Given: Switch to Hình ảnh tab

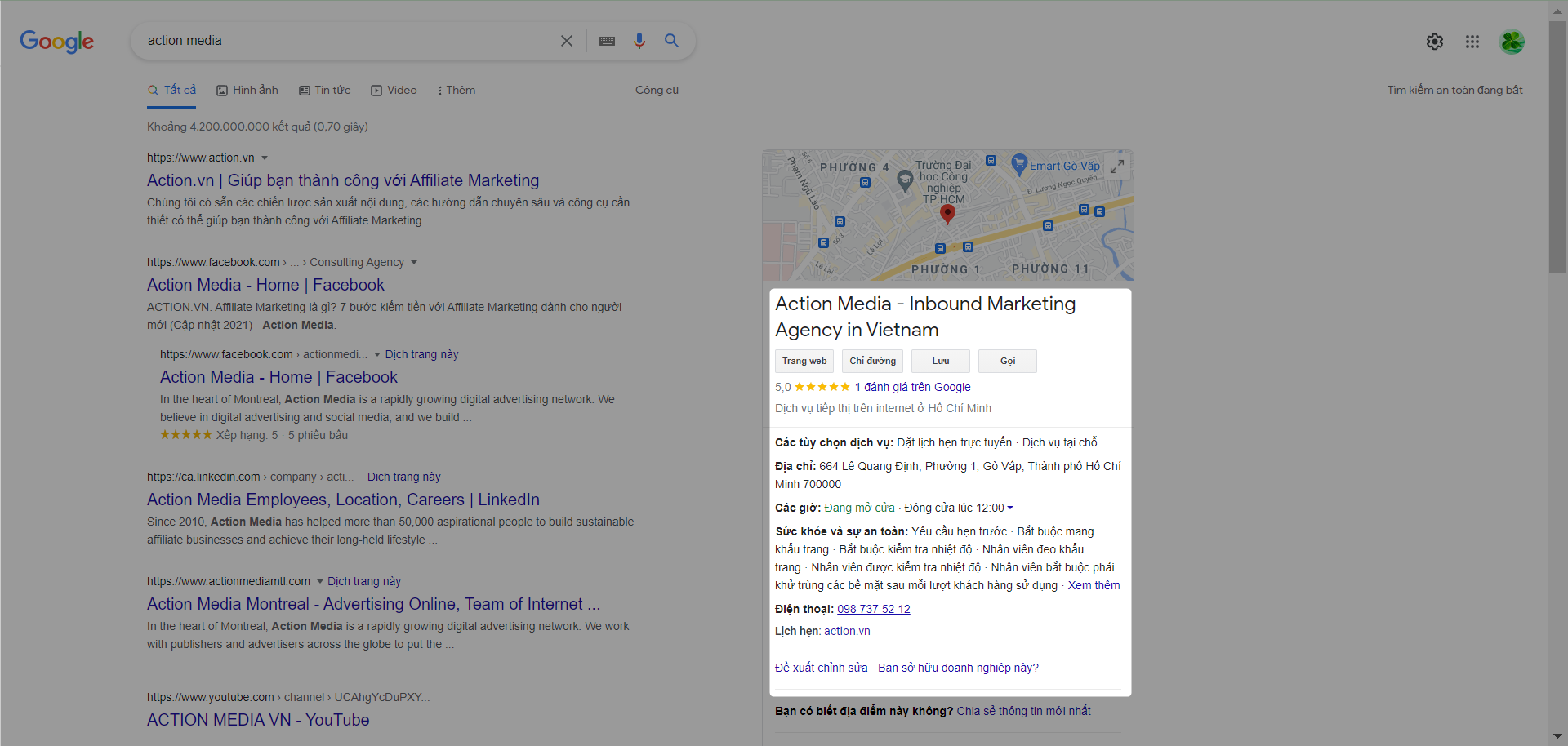Looking at the screenshot, I should tap(247, 90).
